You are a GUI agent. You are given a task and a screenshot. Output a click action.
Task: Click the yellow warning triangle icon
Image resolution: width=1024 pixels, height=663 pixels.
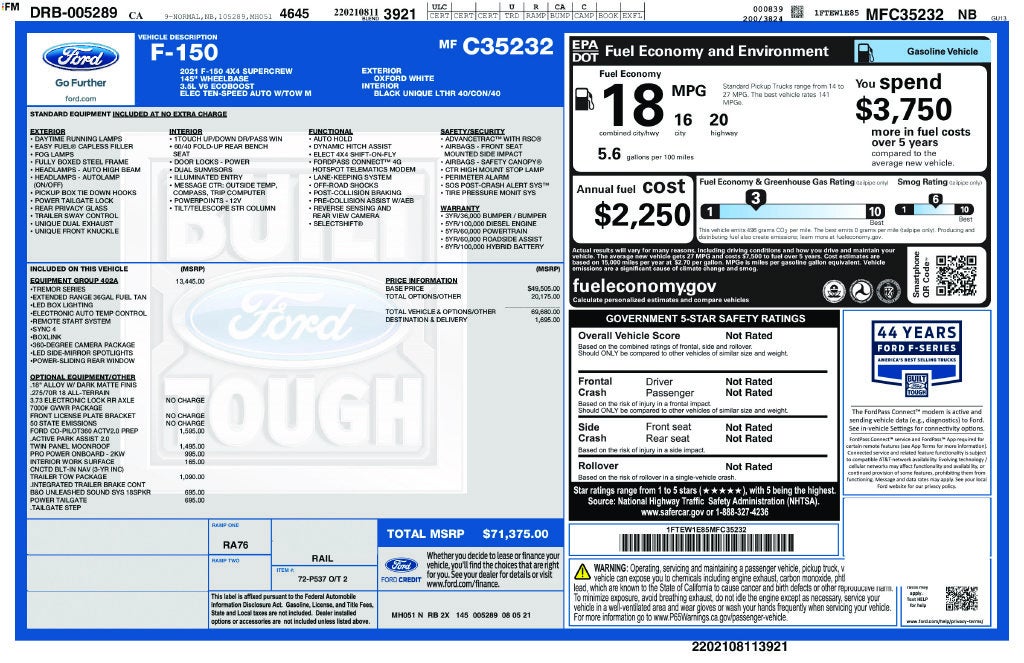click(x=582, y=572)
